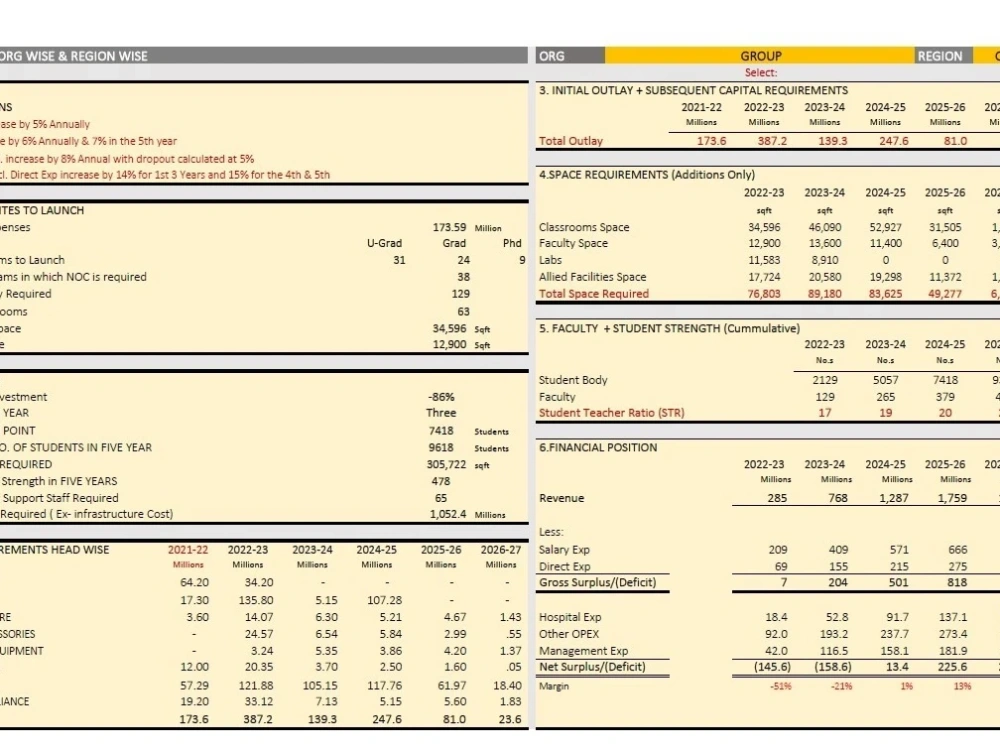Select Management Exp value 116.5
The width and height of the screenshot is (1000, 750).
pos(834,651)
